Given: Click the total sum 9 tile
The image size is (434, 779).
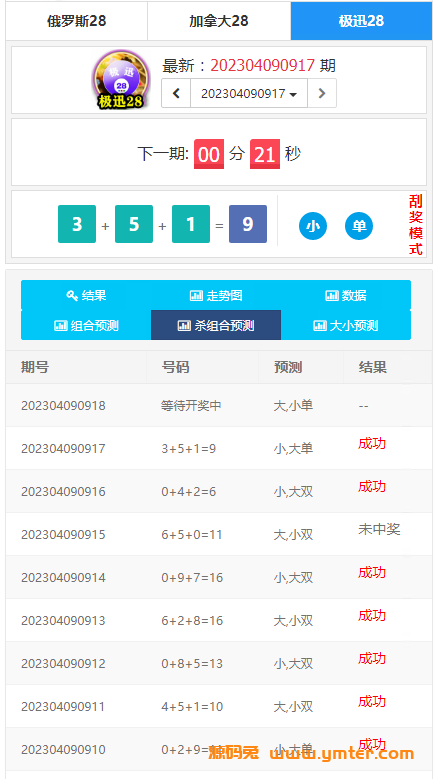Looking at the screenshot, I should click(x=248, y=224).
